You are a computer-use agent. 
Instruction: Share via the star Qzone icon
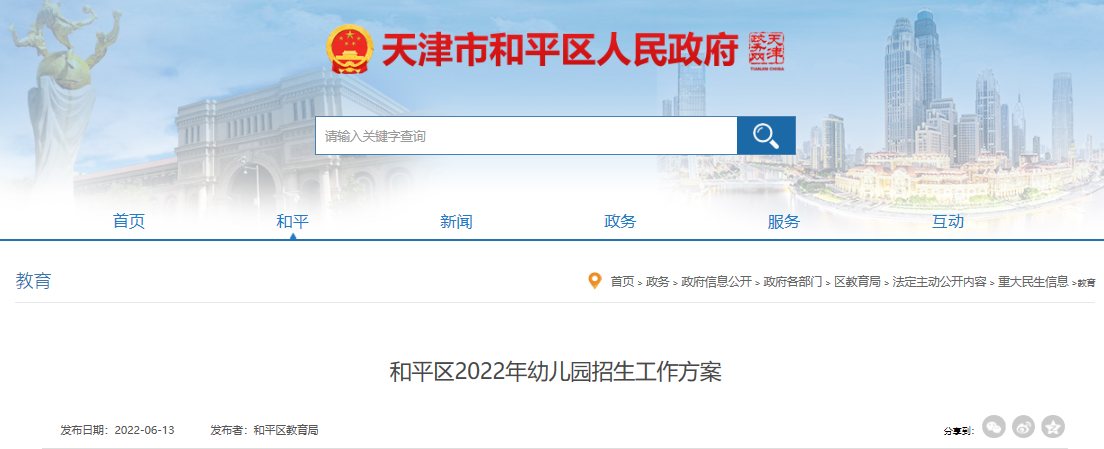1053,426
